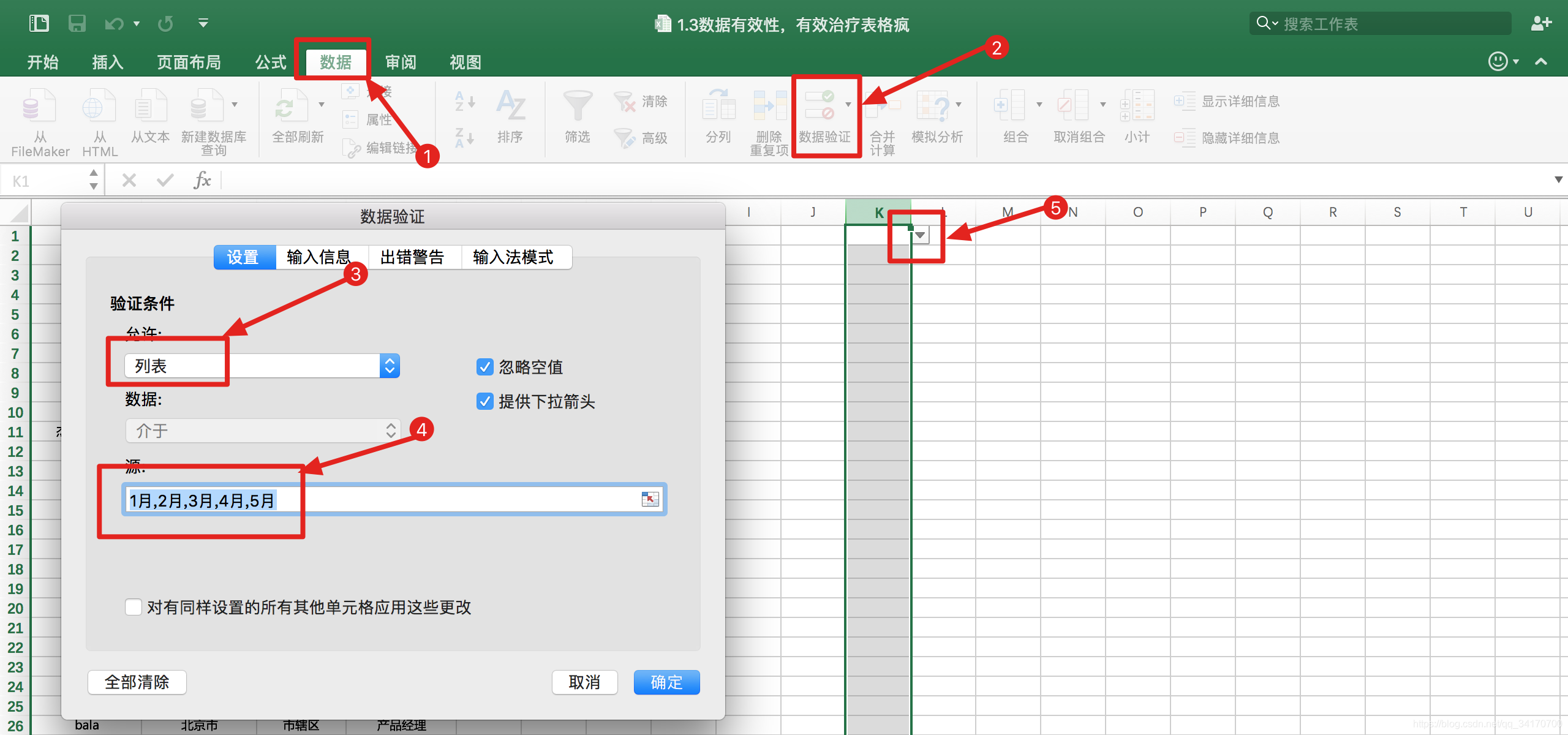The width and height of the screenshot is (1568, 735).
Task: Switch to the 开始 ribbon tab
Action: (43, 62)
